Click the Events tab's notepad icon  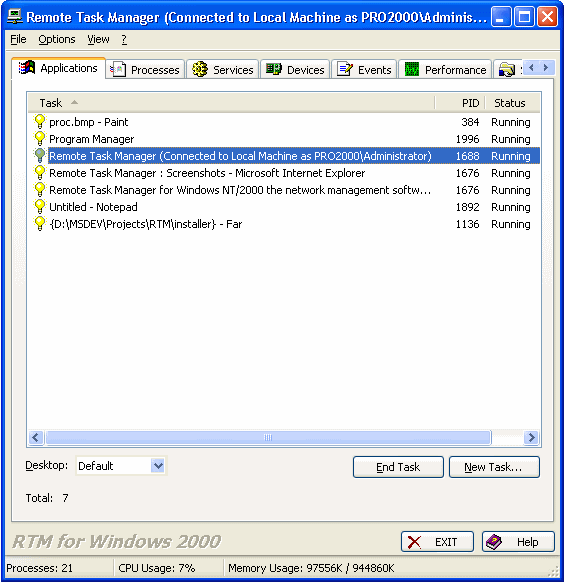point(345,69)
